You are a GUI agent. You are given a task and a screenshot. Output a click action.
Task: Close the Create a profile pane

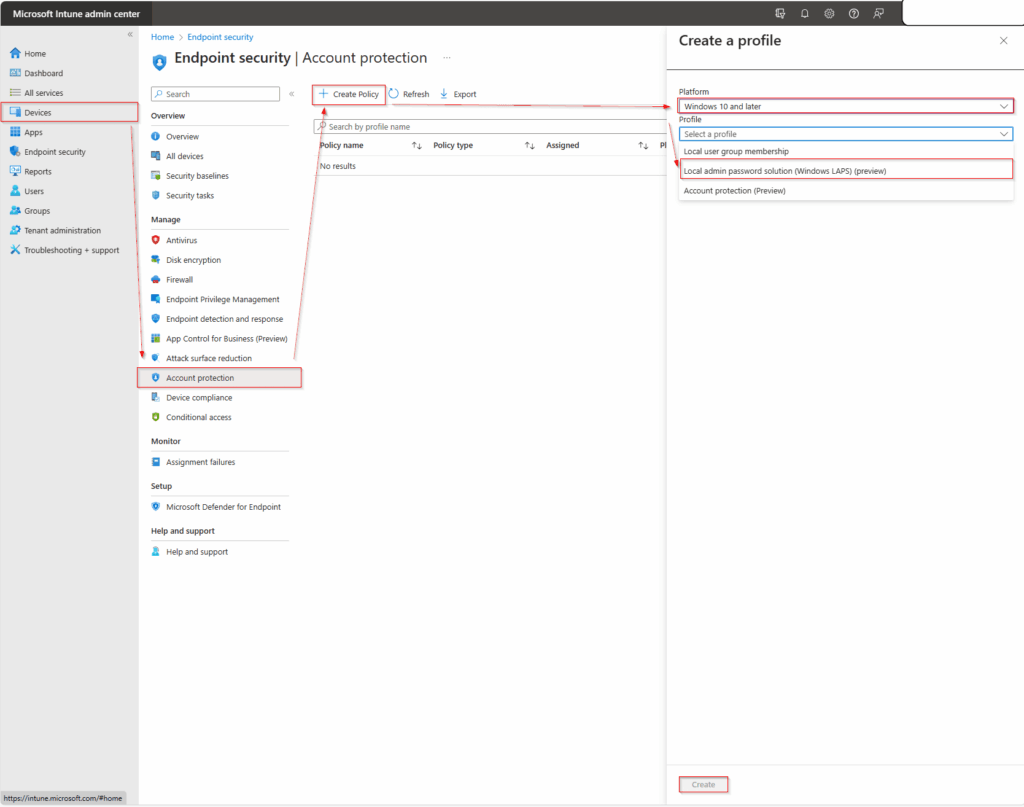pyautogui.click(x=1003, y=40)
